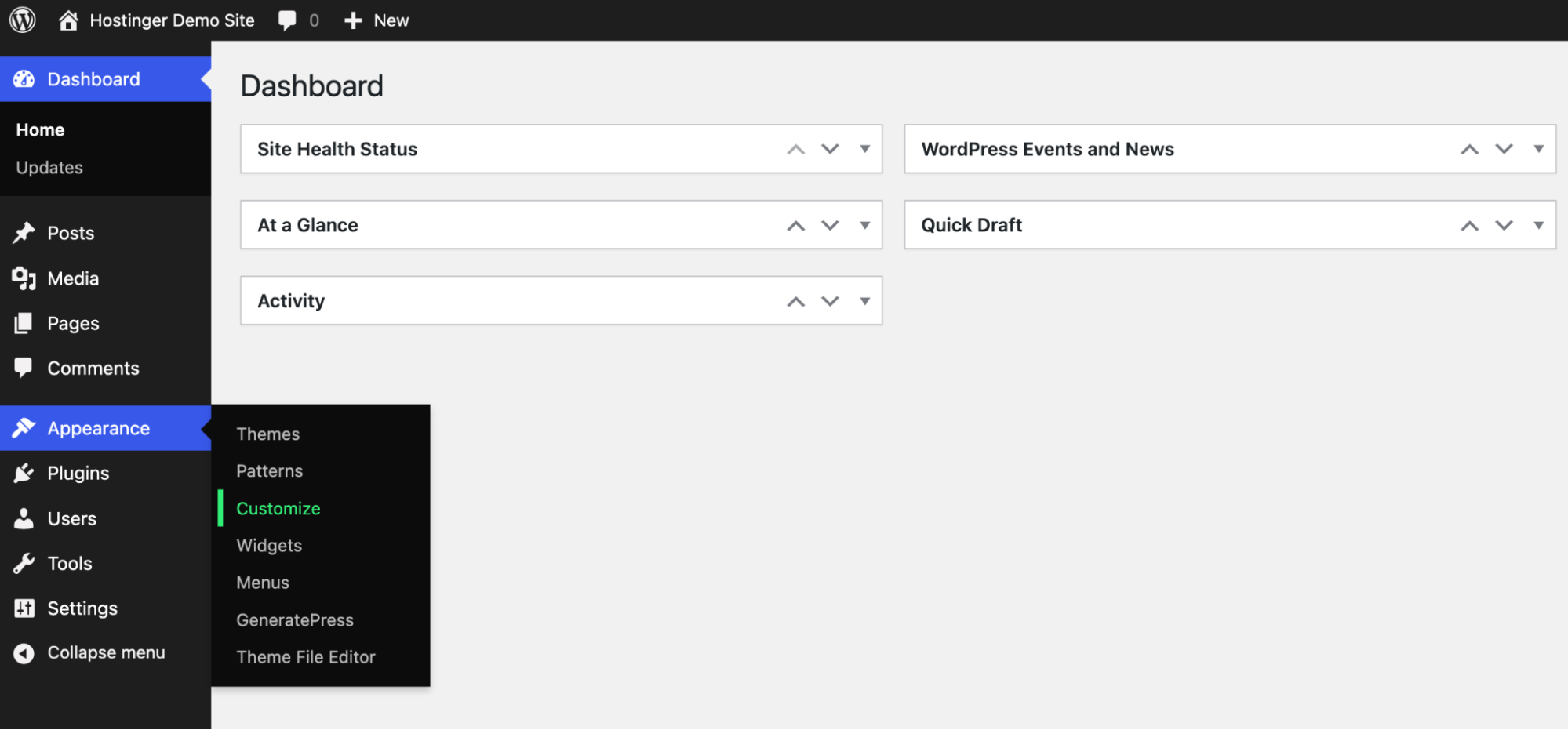Click the Updates link in the sidebar

[49, 167]
